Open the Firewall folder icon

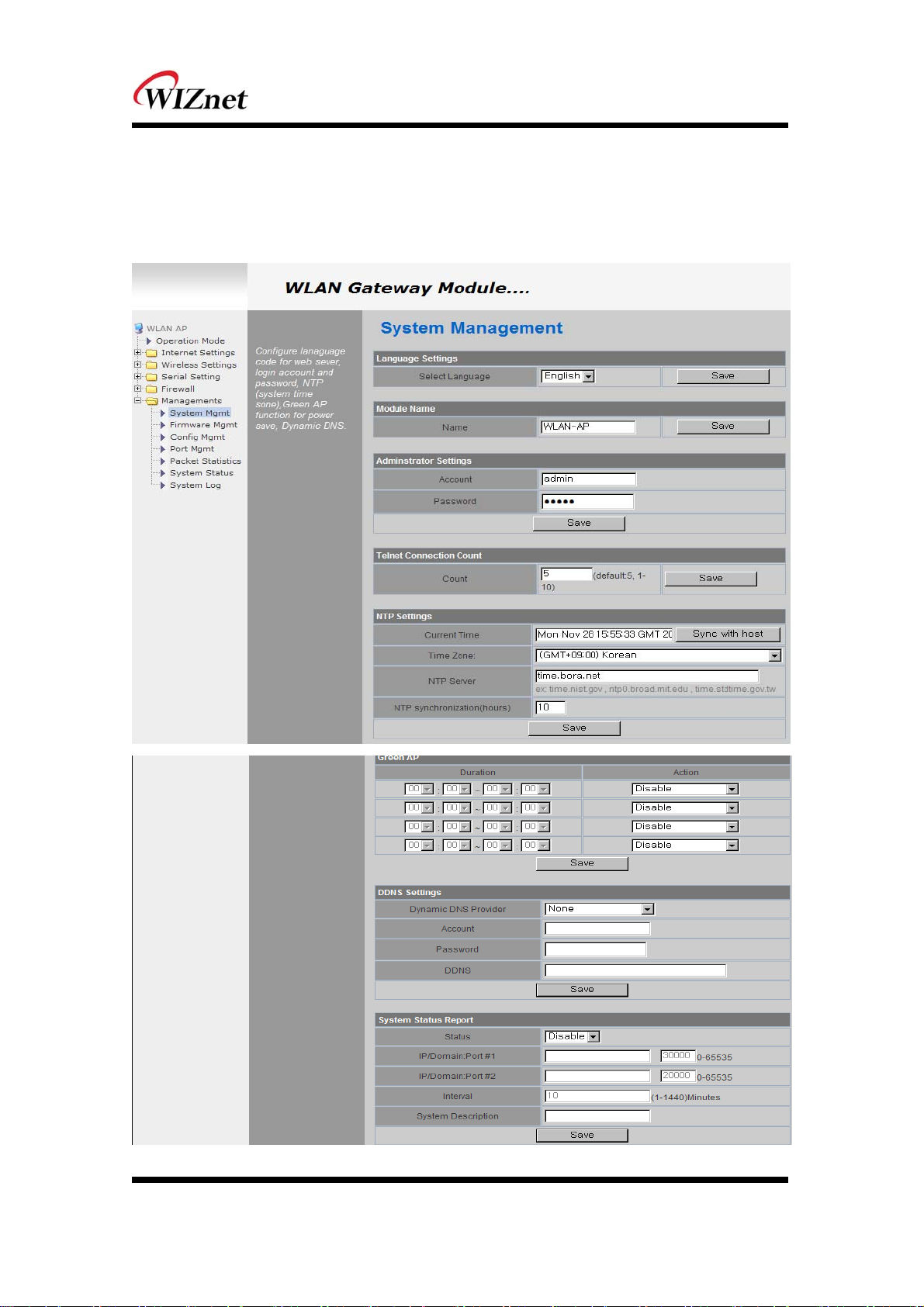tap(151, 389)
